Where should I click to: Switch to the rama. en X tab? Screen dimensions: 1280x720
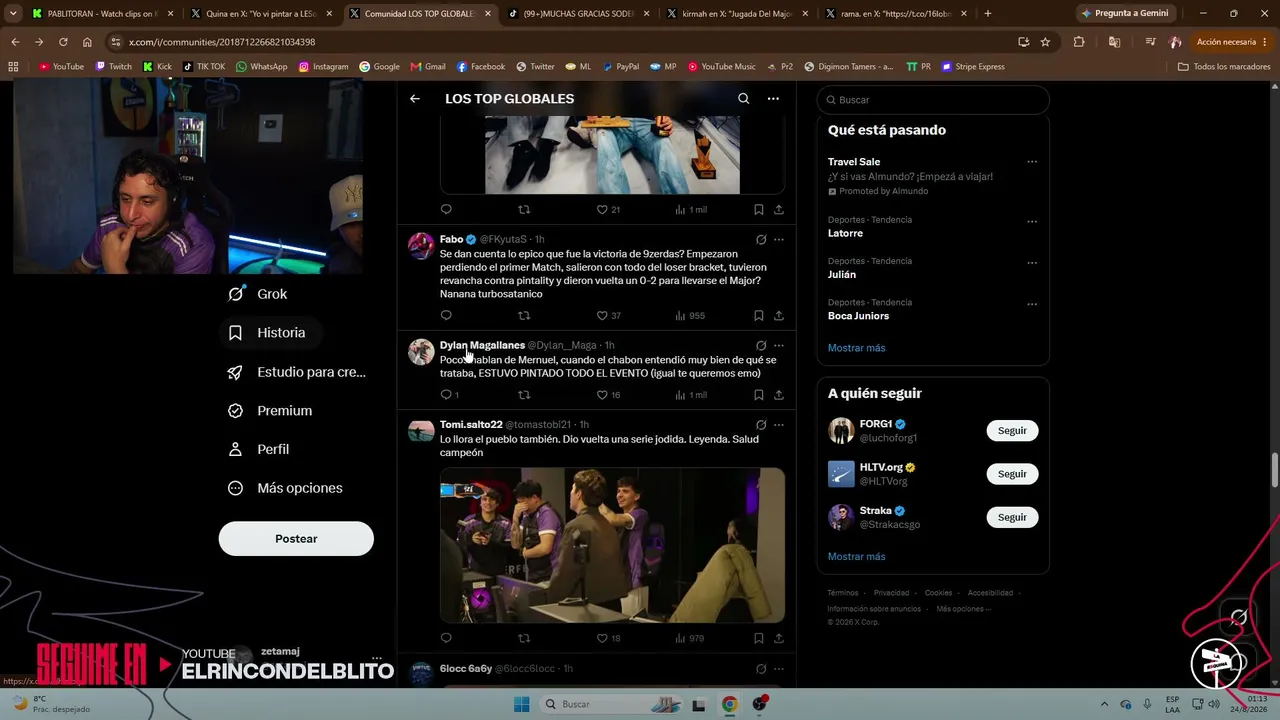coord(896,14)
